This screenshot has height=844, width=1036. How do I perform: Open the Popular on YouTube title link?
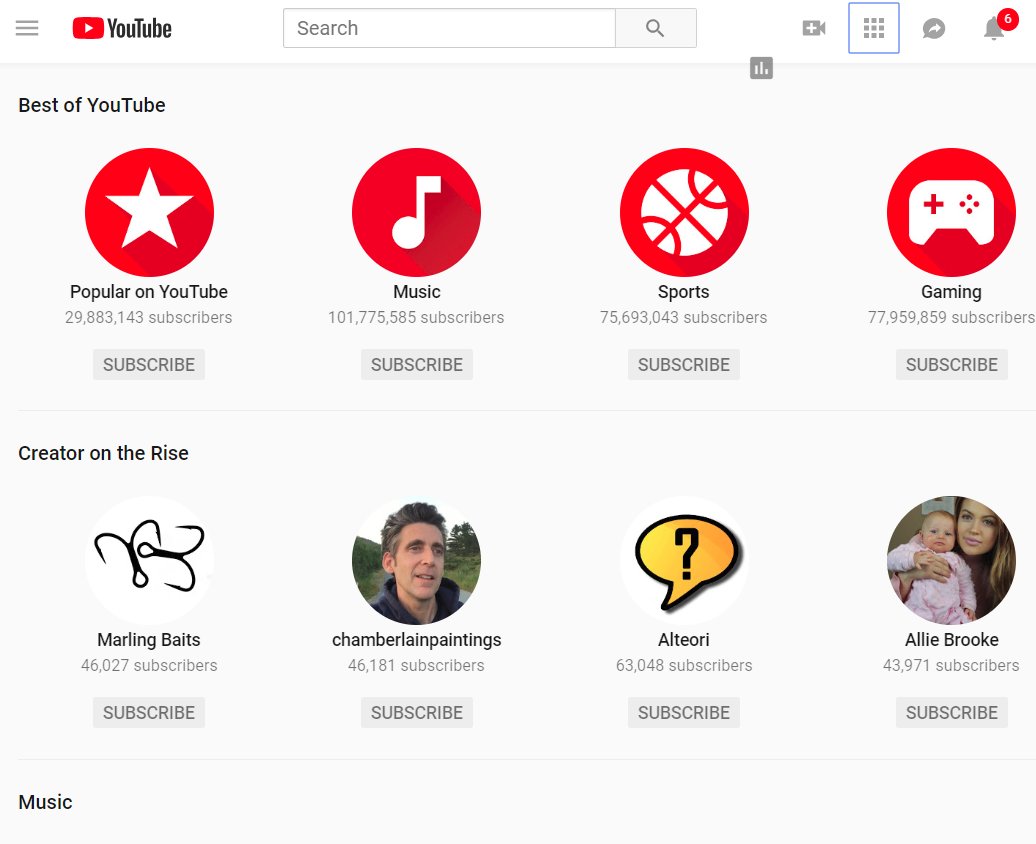[149, 291]
